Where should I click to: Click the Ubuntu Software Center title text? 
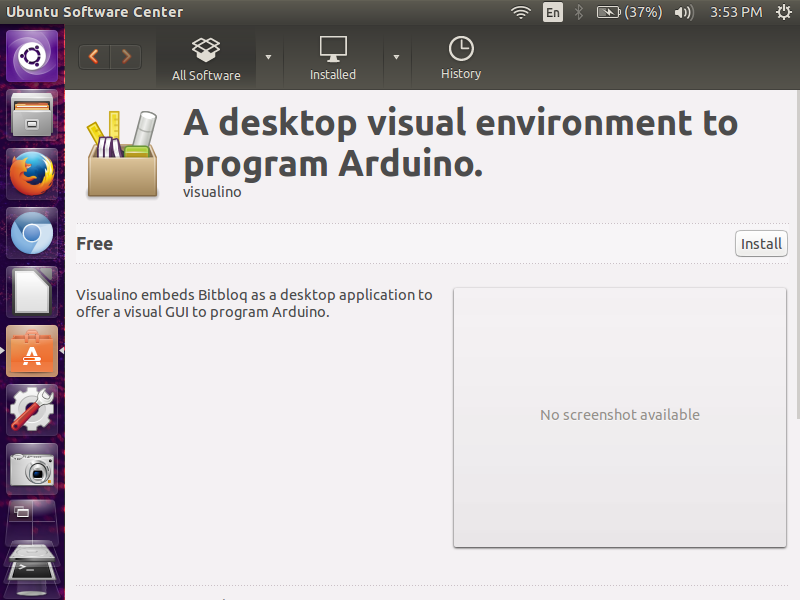[94, 12]
